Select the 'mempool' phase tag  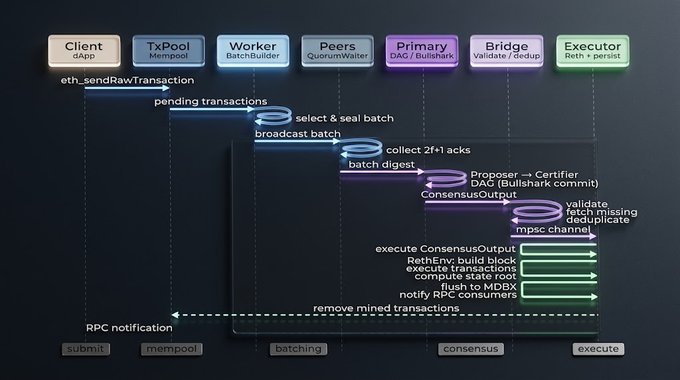pos(171,349)
